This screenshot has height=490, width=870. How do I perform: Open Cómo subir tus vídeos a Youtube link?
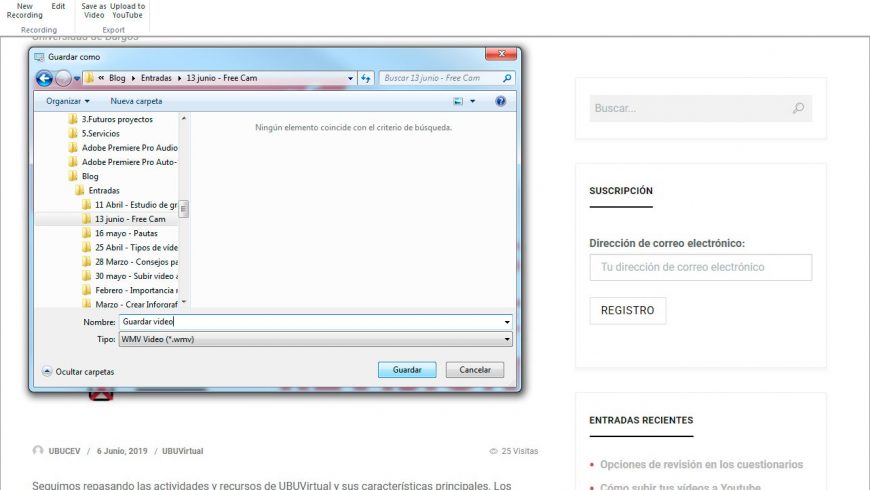(x=680, y=486)
